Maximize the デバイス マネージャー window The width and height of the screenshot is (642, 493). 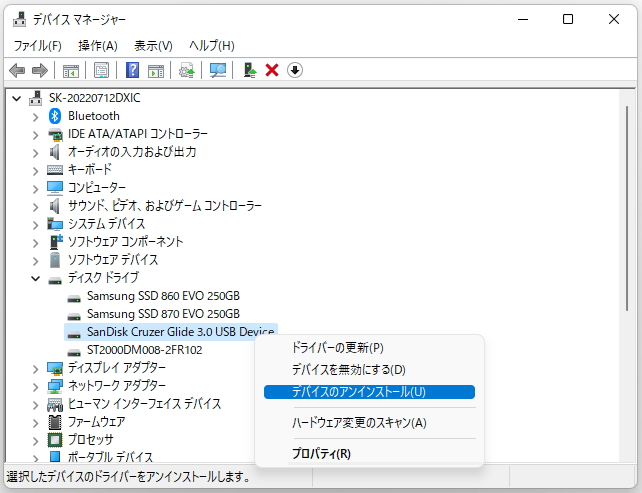[567, 19]
